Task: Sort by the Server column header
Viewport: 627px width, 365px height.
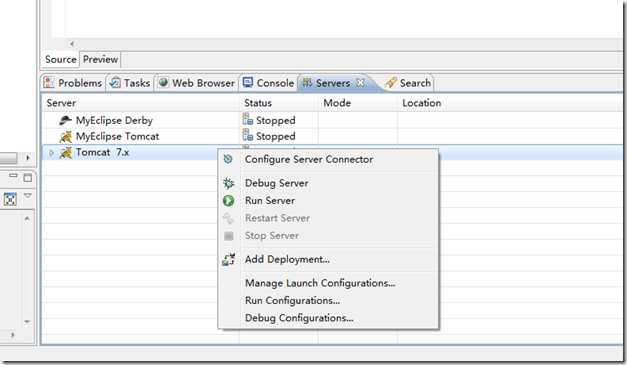Action: [140, 103]
